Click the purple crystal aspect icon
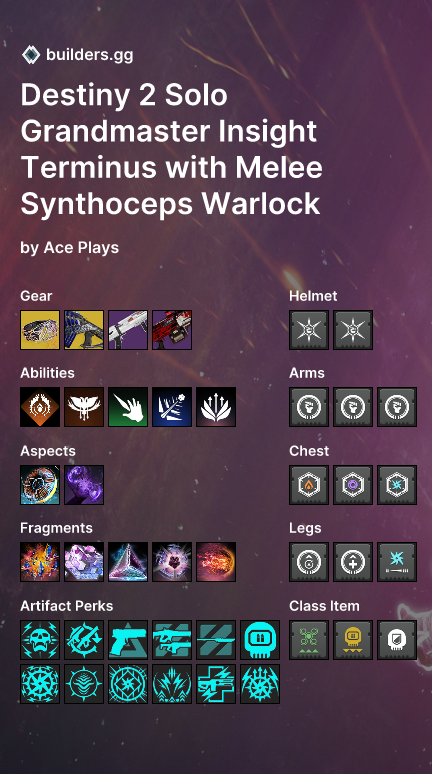432x774 pixels. [84, 485]
